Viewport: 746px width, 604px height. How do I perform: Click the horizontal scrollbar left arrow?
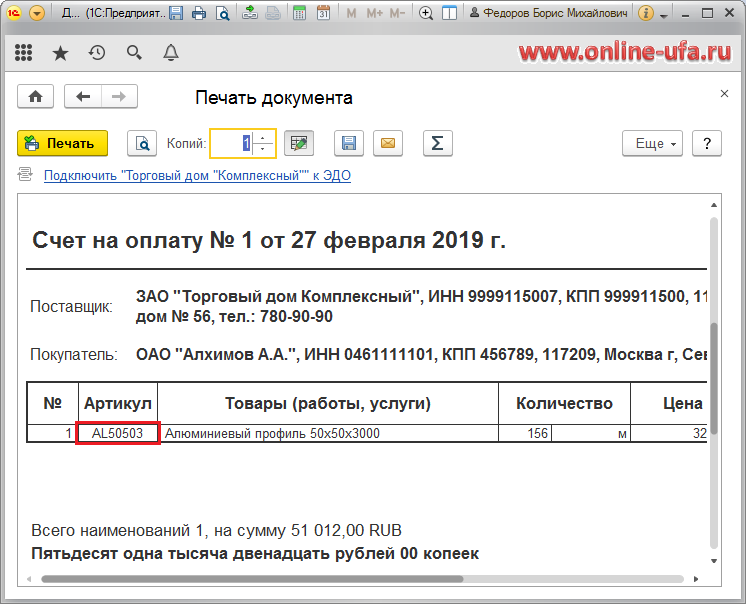pyautogui.click(x=29, y=579)
